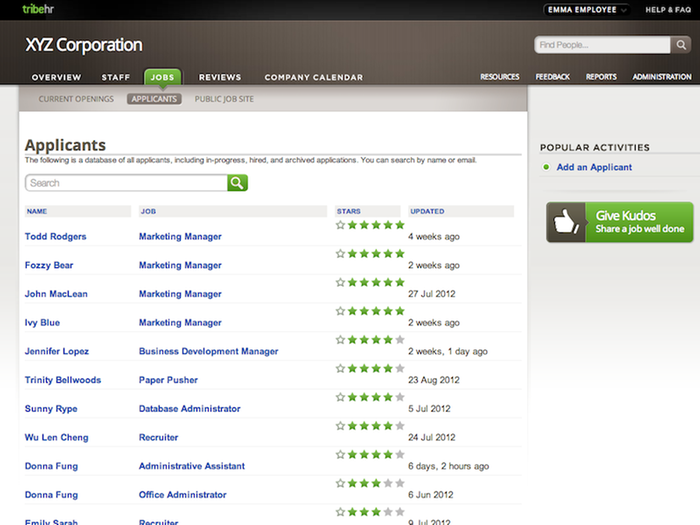Image resolution: width=700 pixels, height=525 pixels.
Task: Open Marketing Manager job for Todd Rodgers
Action: coord(180,236)
